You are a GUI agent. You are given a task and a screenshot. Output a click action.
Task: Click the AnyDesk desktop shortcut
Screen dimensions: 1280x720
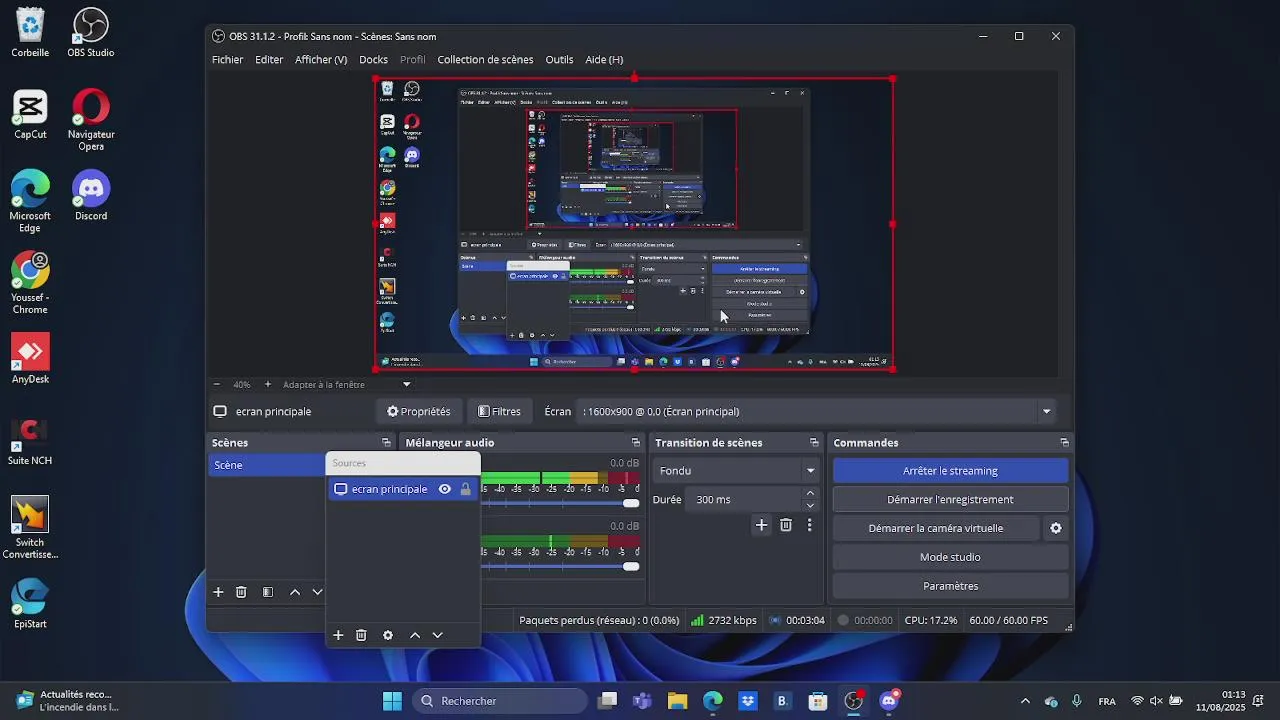coord(30,358)
